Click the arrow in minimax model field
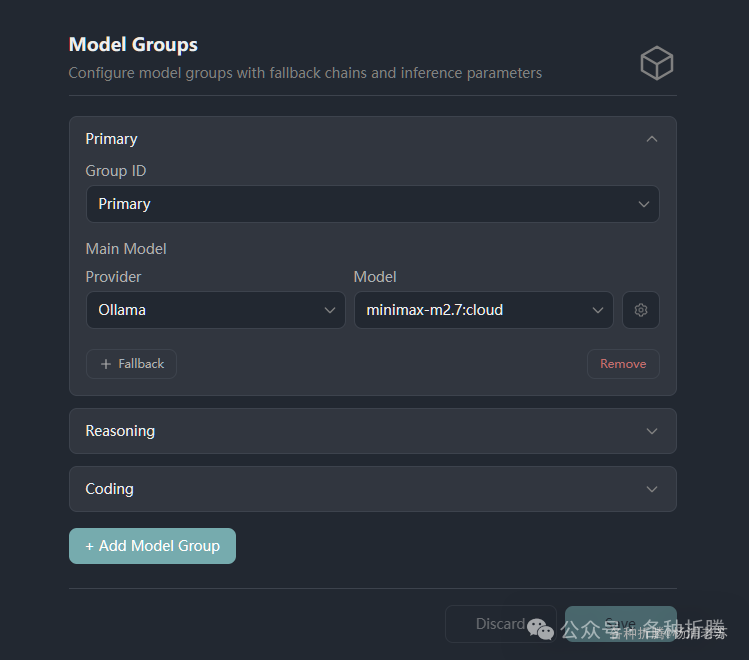The width and height of the screenshot is (749, 660). [x=598, y=310]
